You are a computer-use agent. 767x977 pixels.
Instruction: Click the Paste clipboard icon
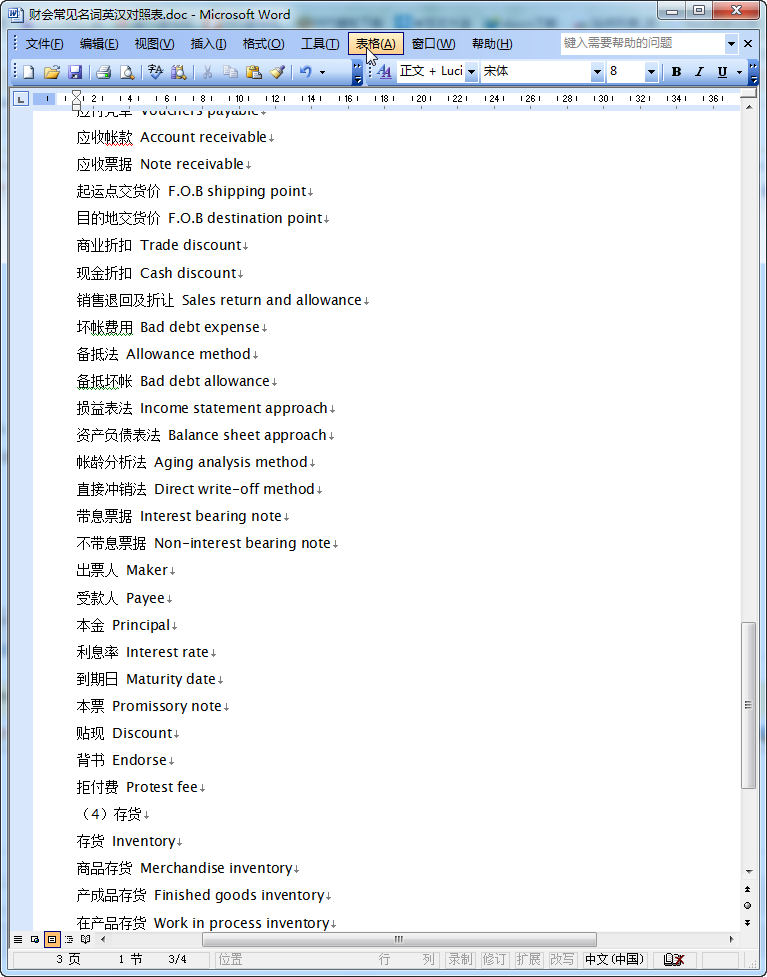pyautogui.click(x=254, y=72)
